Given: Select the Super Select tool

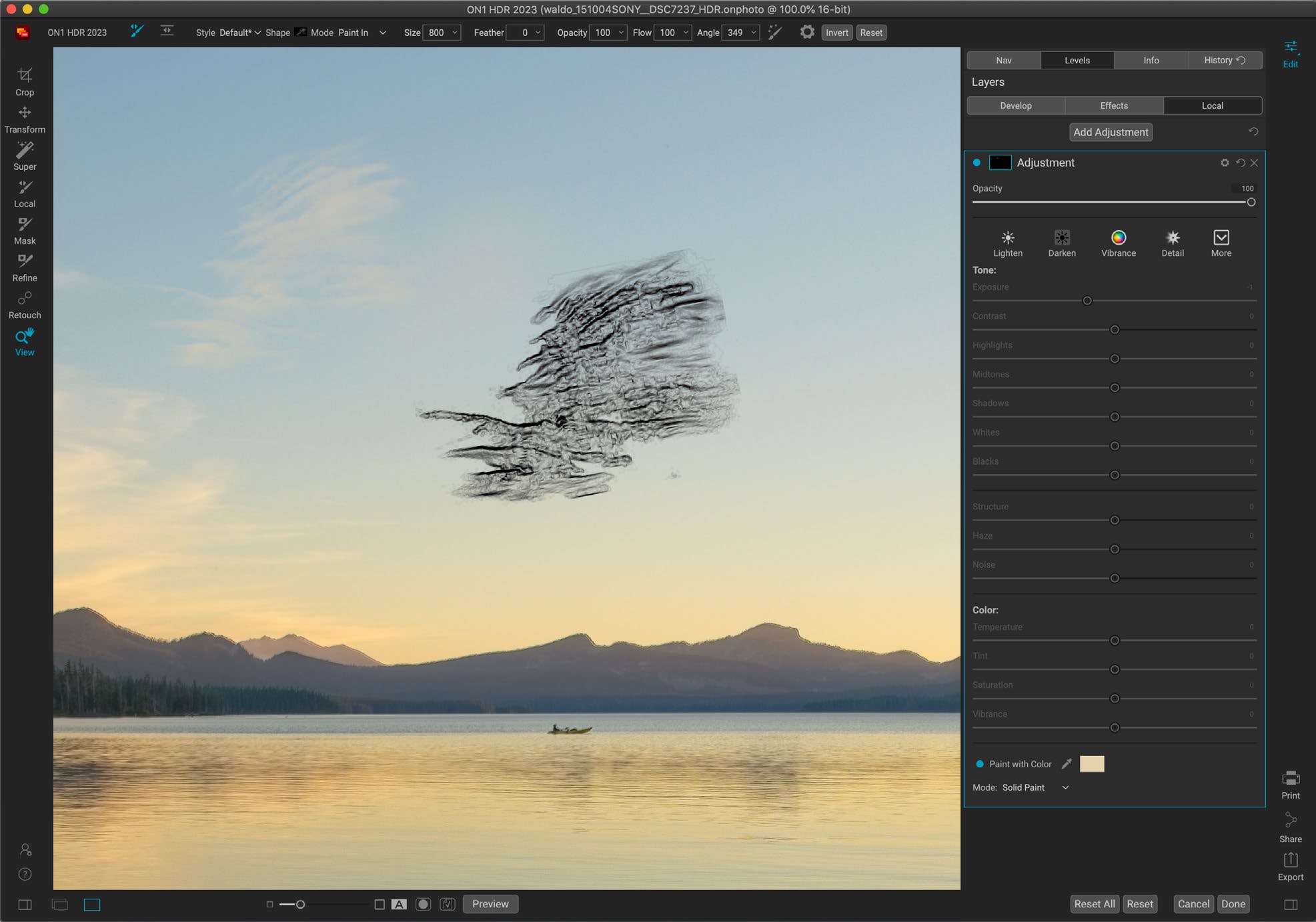Looking at the screenshot, I should (25, 157).
